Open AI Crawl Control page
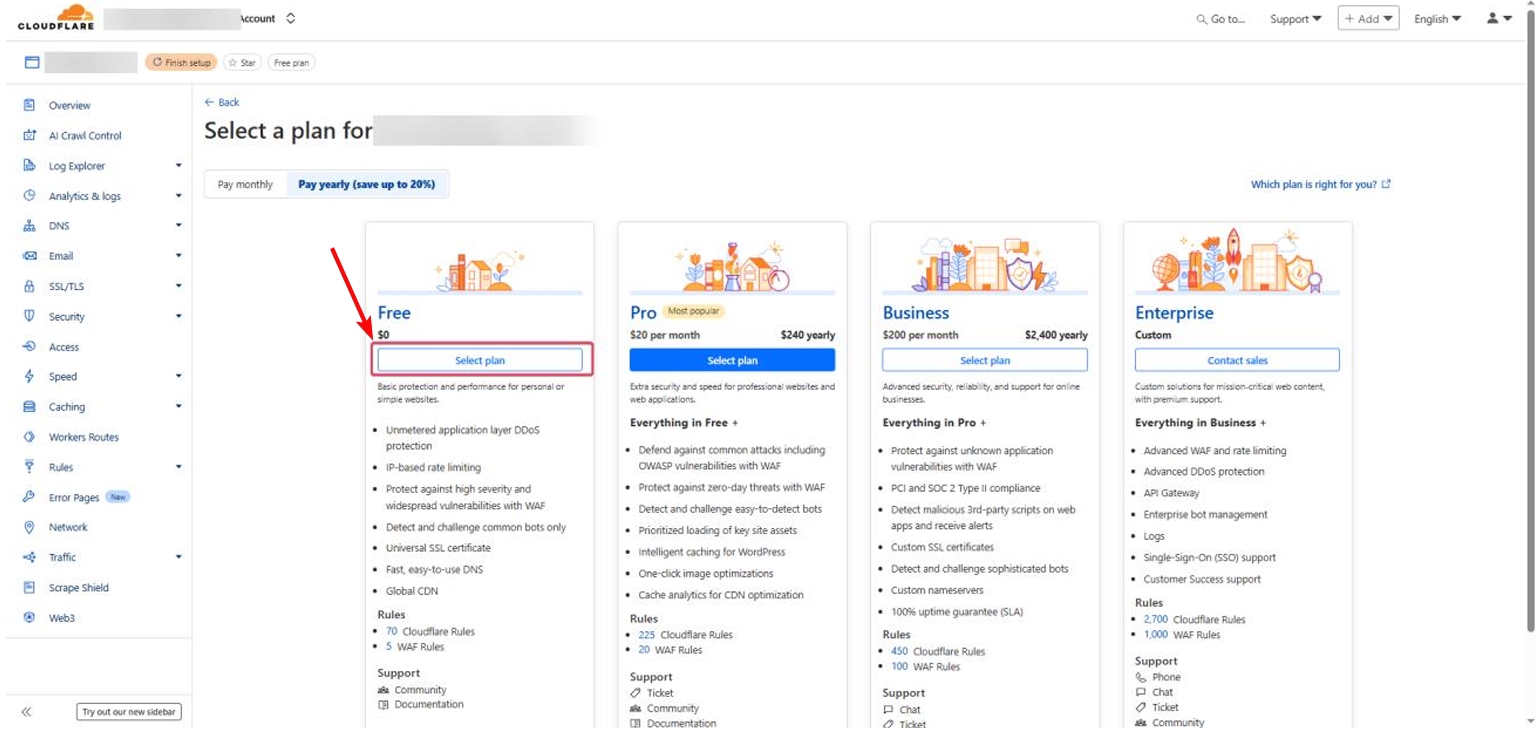This screenshot has height=750, width=1539. point(85,135)
